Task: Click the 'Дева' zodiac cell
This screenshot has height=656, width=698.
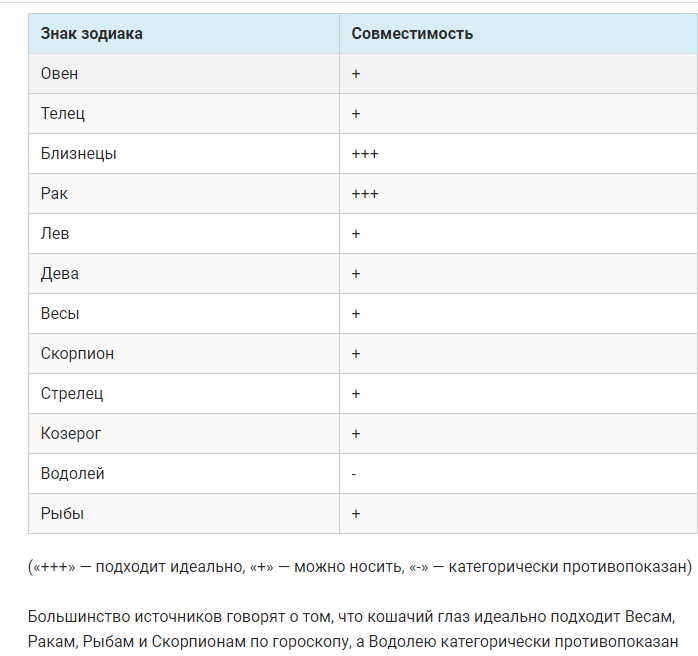Action: tap(60, 274)
